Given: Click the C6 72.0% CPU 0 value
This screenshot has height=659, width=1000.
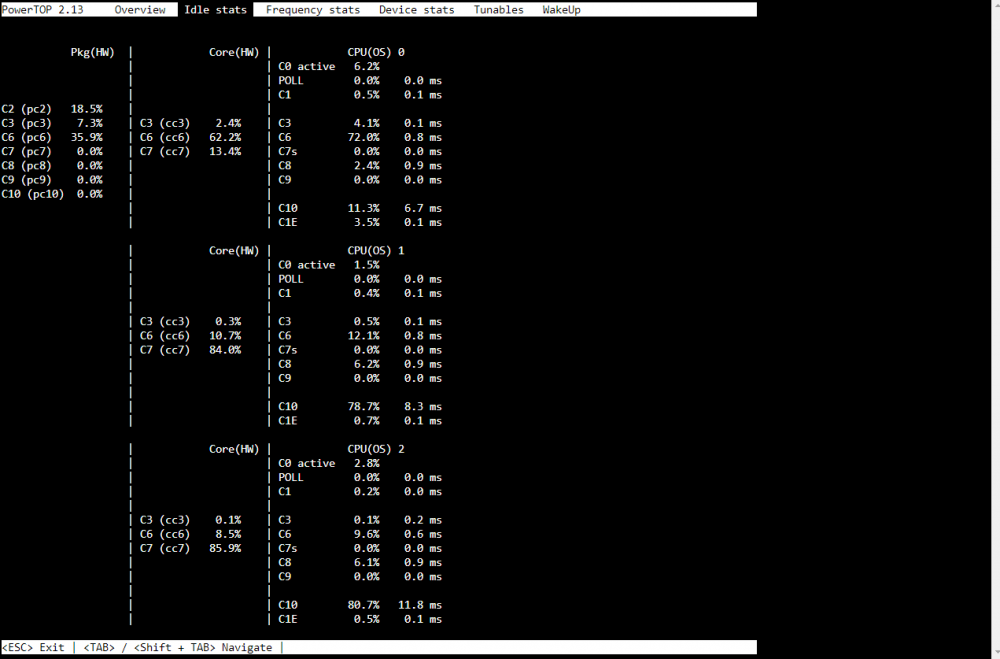Looking at the screenshot, I should click(x=364, y=137).
